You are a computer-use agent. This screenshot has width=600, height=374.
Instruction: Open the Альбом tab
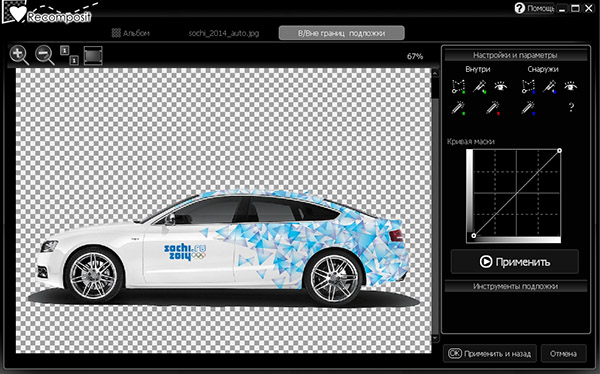130,33
